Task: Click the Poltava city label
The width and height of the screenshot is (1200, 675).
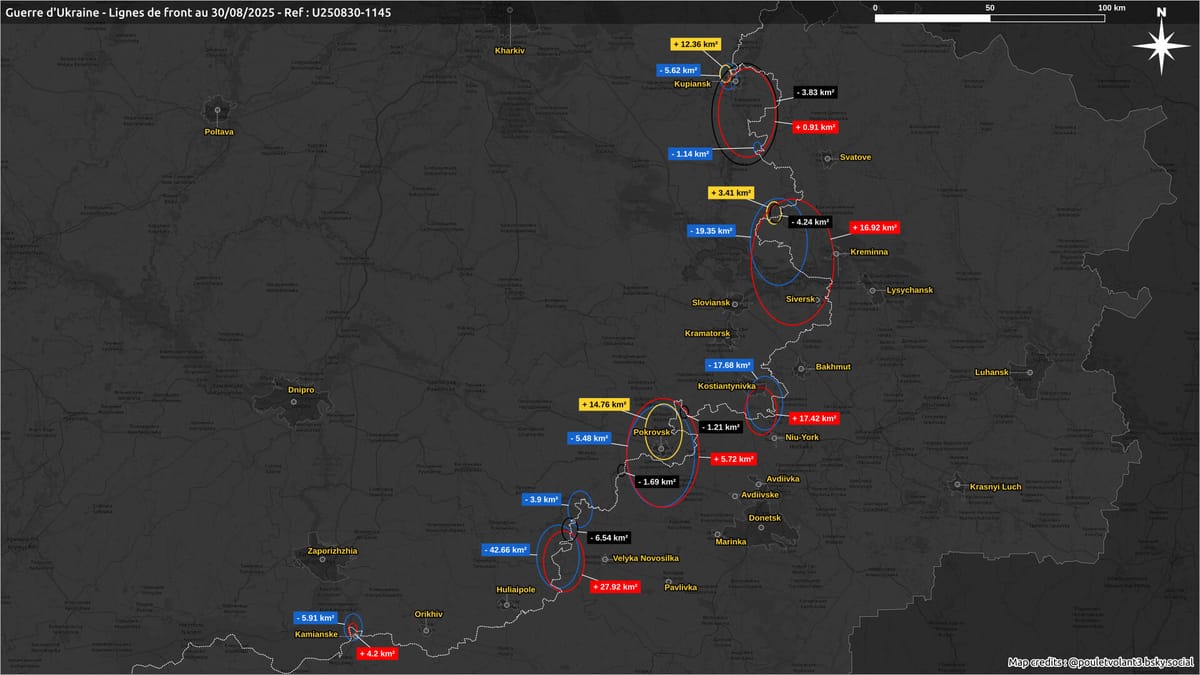Action: (x=219, y=131)
